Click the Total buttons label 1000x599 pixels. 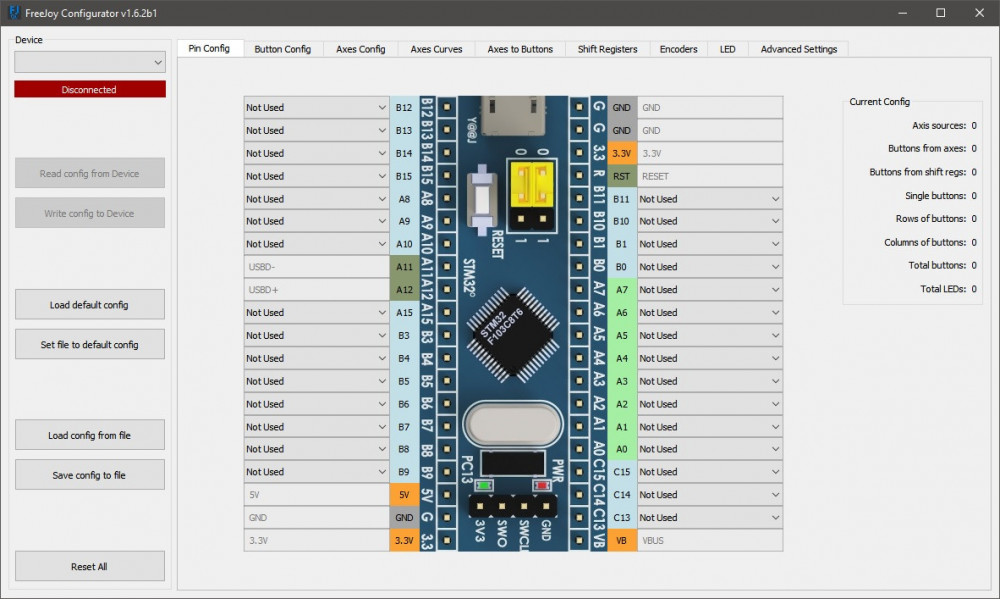point(937,265)
